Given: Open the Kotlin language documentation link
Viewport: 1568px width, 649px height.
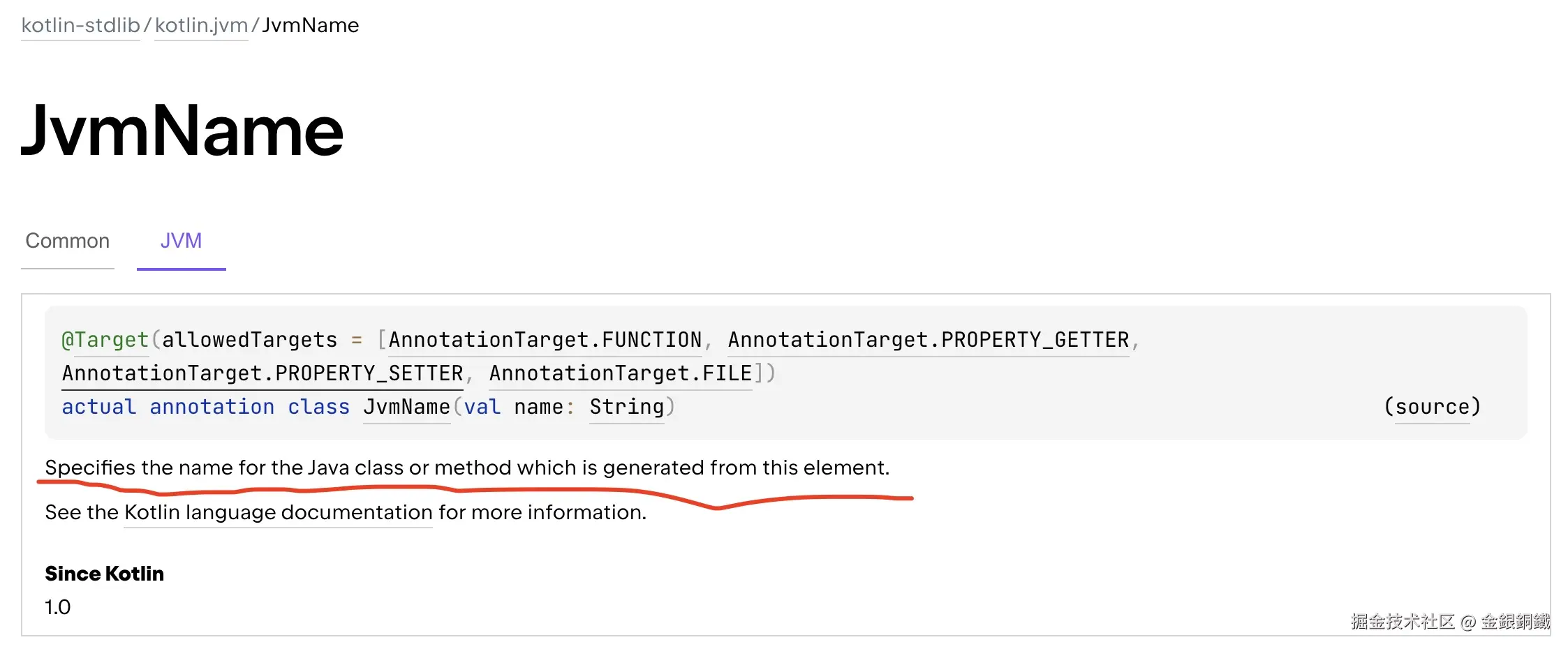Looking at the screenshot, I should [279, 512].
